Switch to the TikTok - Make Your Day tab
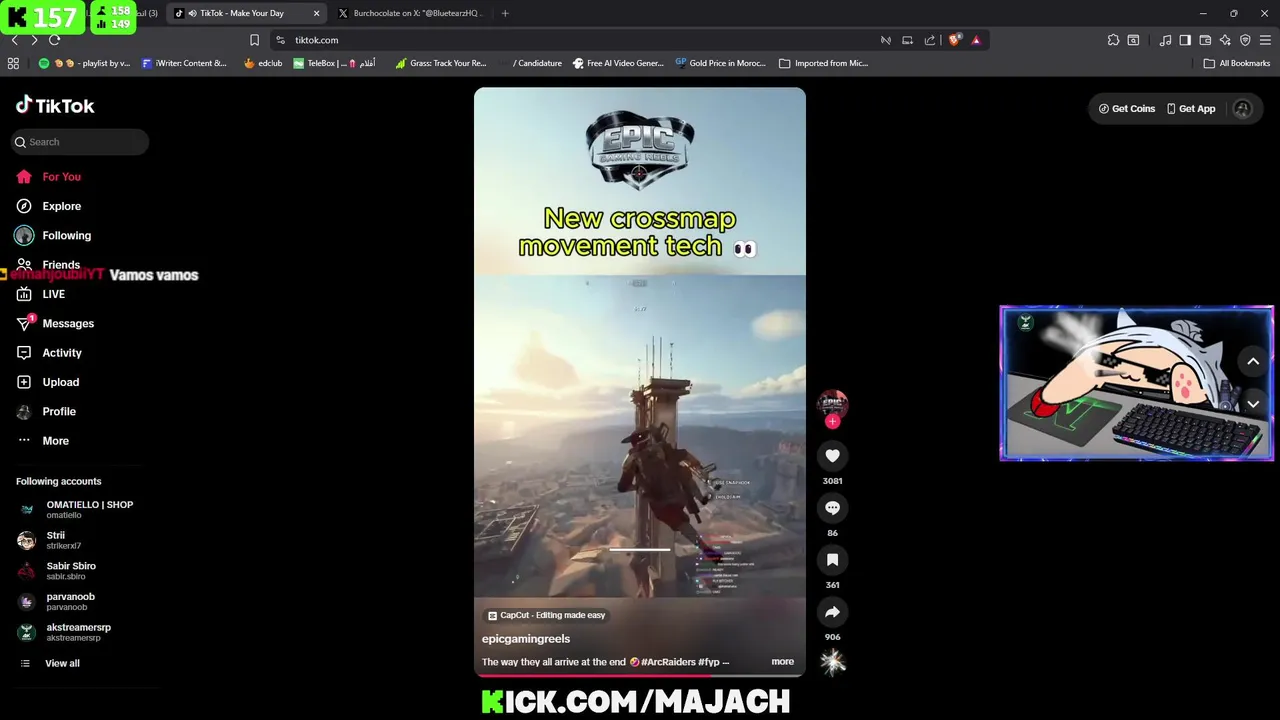The height and width of the screenshot is (720, 1280). click(x=247, y=13)
